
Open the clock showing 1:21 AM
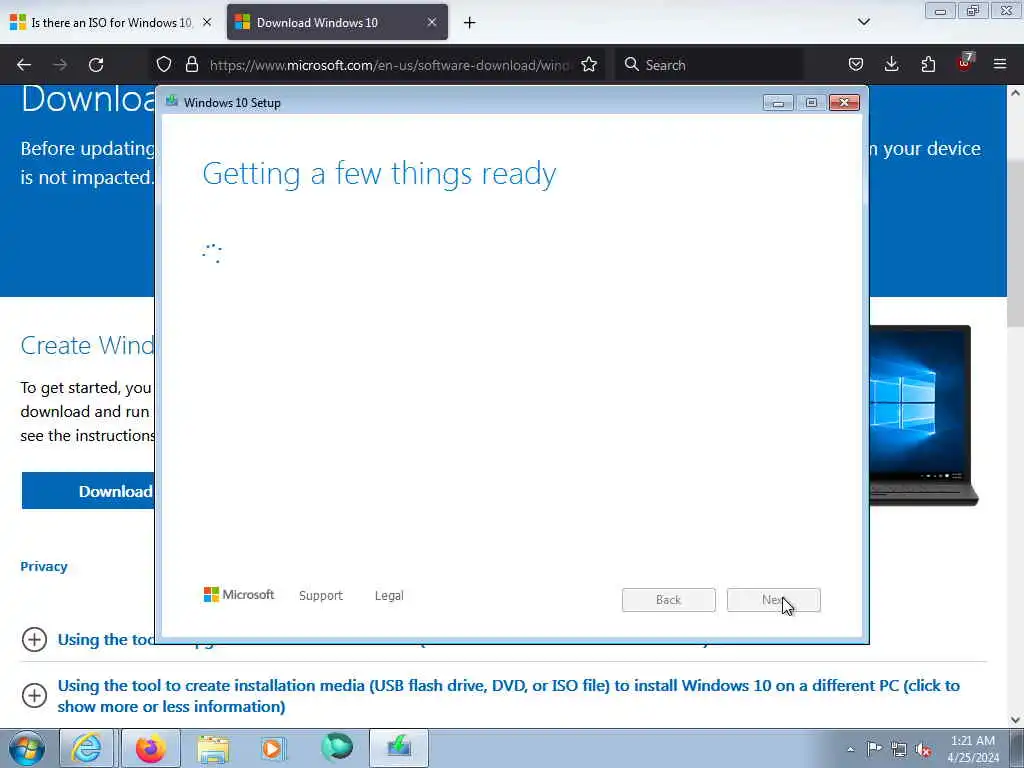pos(973,749)
